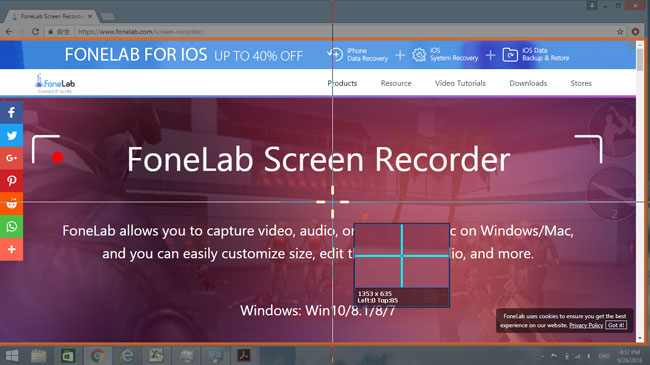The width and height of the screenshot is (650, 365).
Task: Click the iOS System Recovery gear icon
Action: coord(419,54)
